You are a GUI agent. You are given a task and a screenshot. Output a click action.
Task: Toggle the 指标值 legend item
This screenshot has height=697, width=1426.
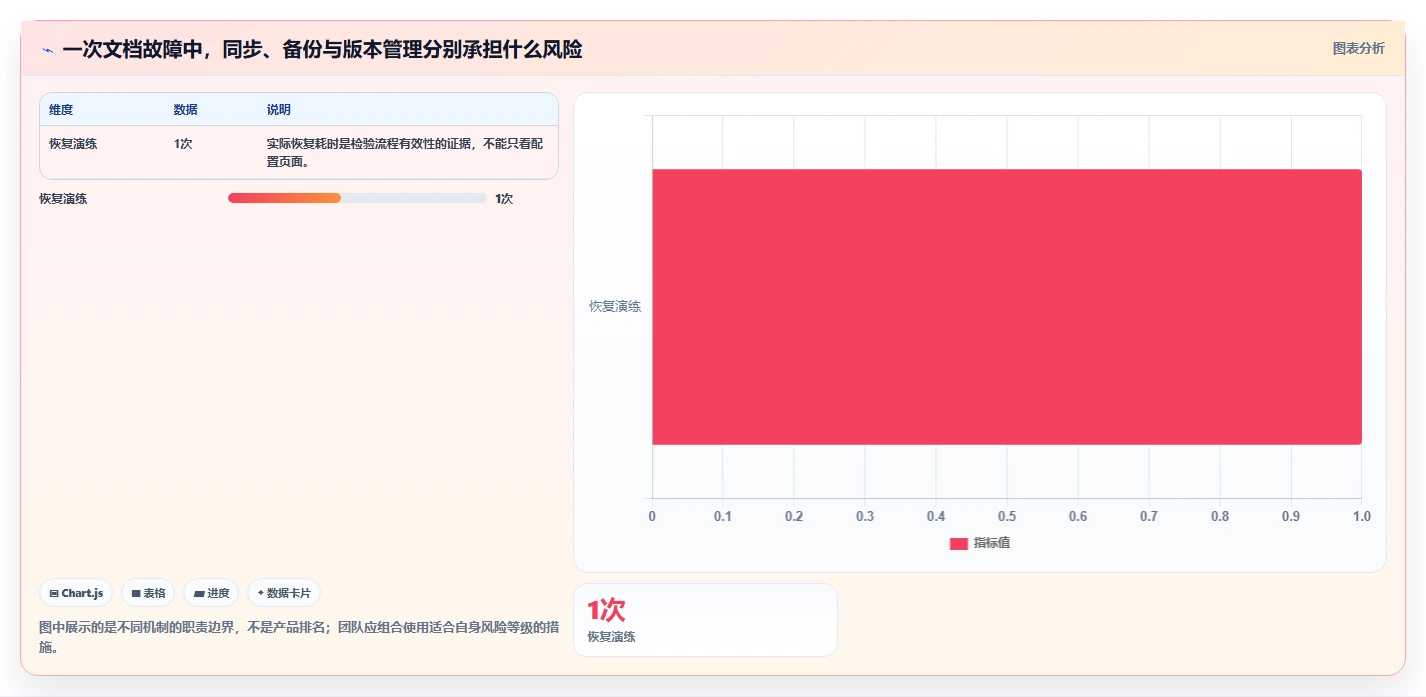[980, 543]
